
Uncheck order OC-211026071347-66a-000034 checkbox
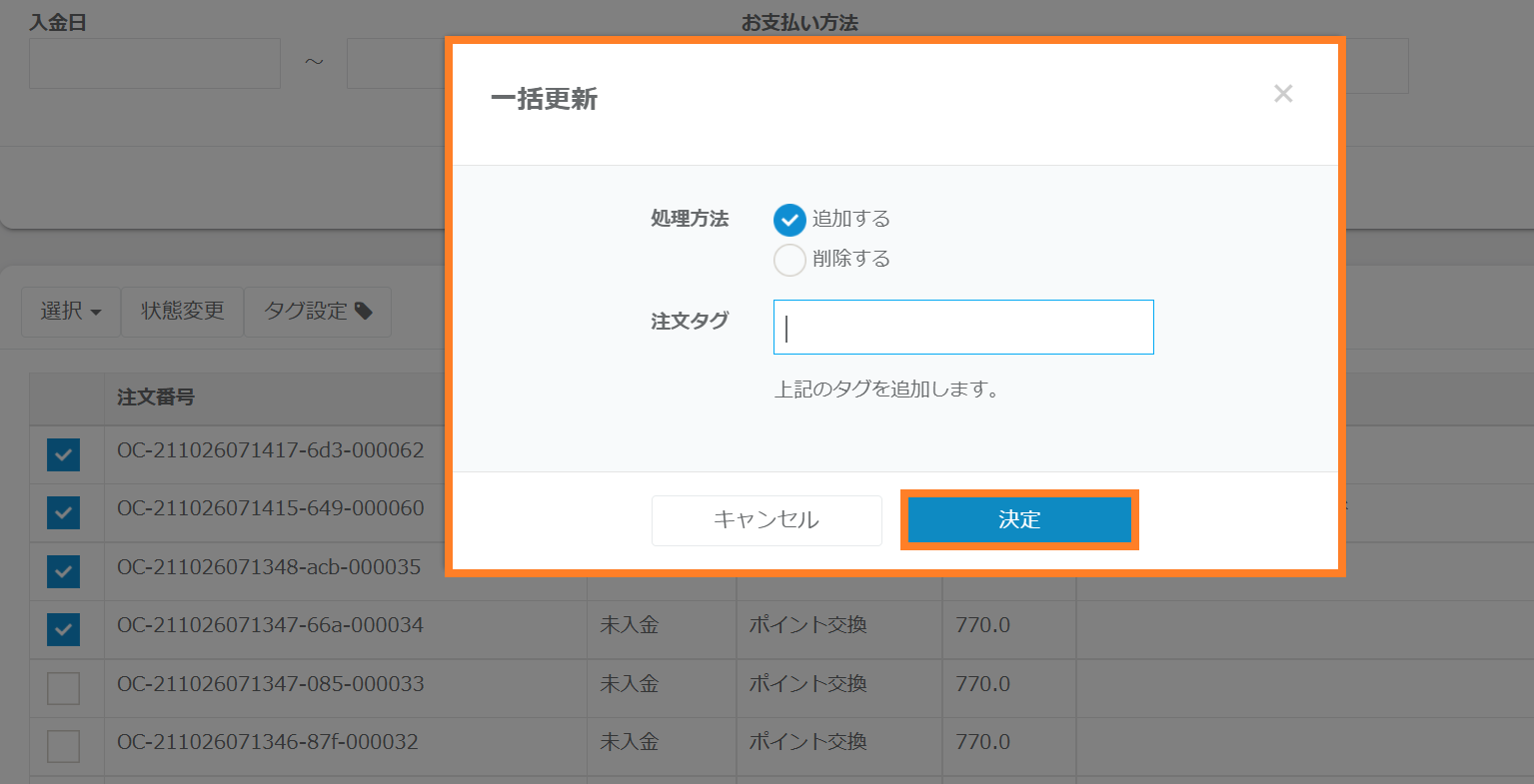pyautogui.click(x=63, y=629)
